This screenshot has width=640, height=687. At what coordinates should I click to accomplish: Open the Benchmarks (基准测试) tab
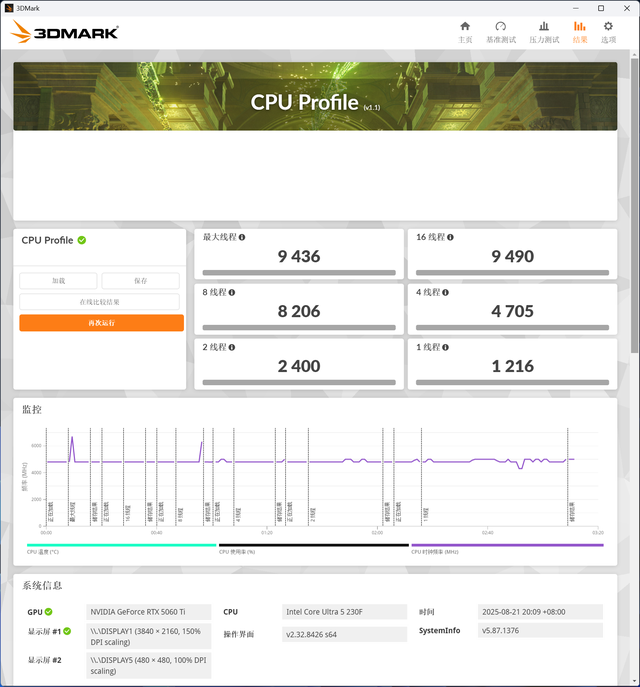click(x=501, y=32)
